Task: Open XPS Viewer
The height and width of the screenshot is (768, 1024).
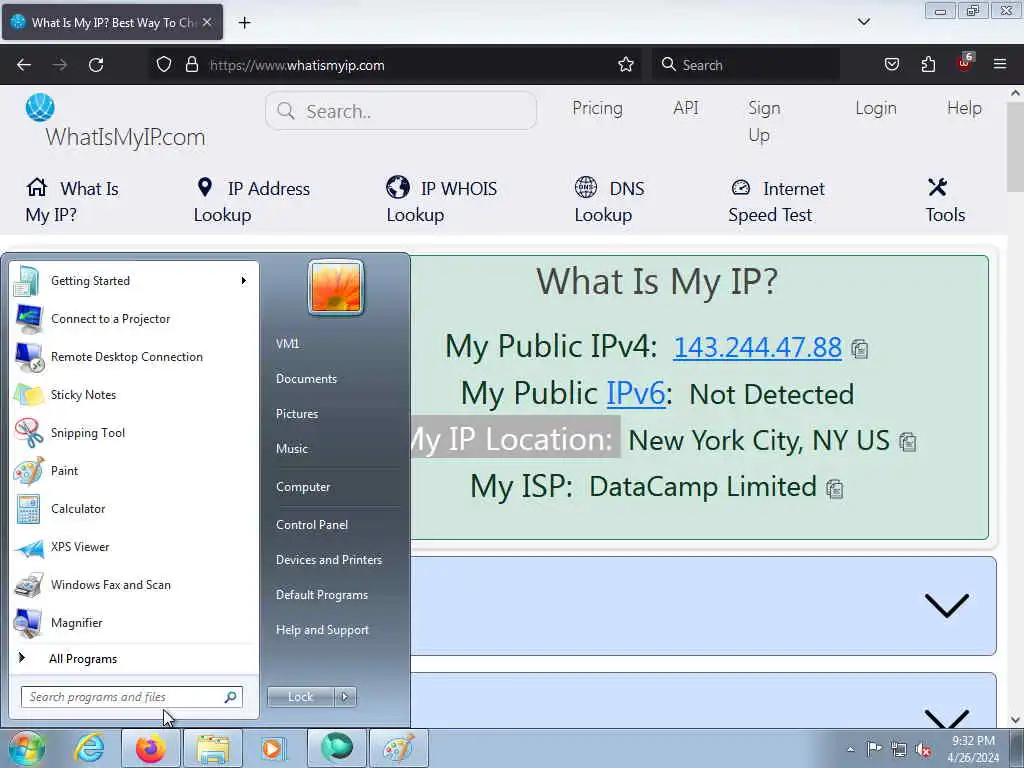Action: 134,547
